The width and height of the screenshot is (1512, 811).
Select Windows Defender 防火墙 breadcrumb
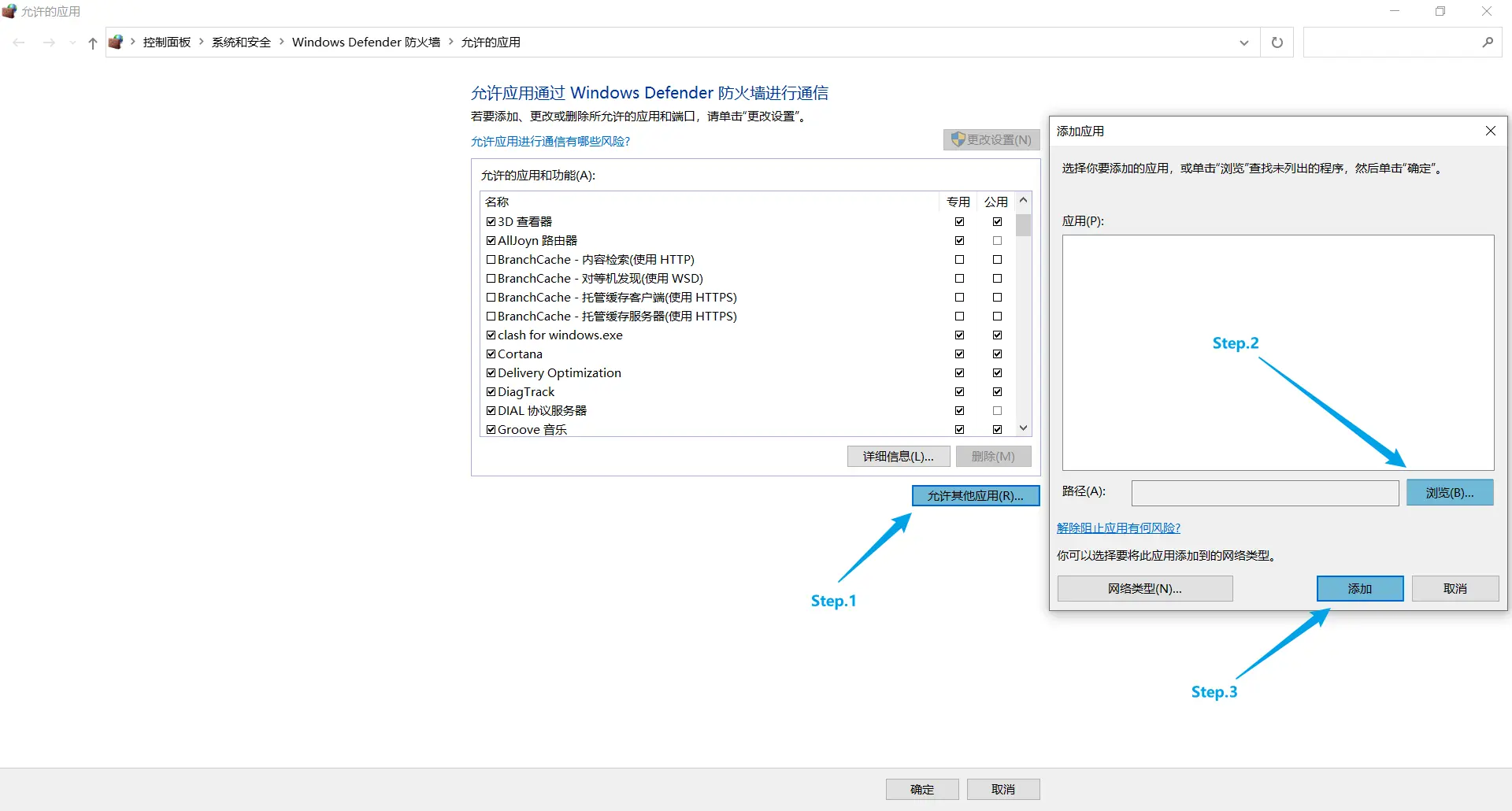pyautogui.click(x=366, y=43)
